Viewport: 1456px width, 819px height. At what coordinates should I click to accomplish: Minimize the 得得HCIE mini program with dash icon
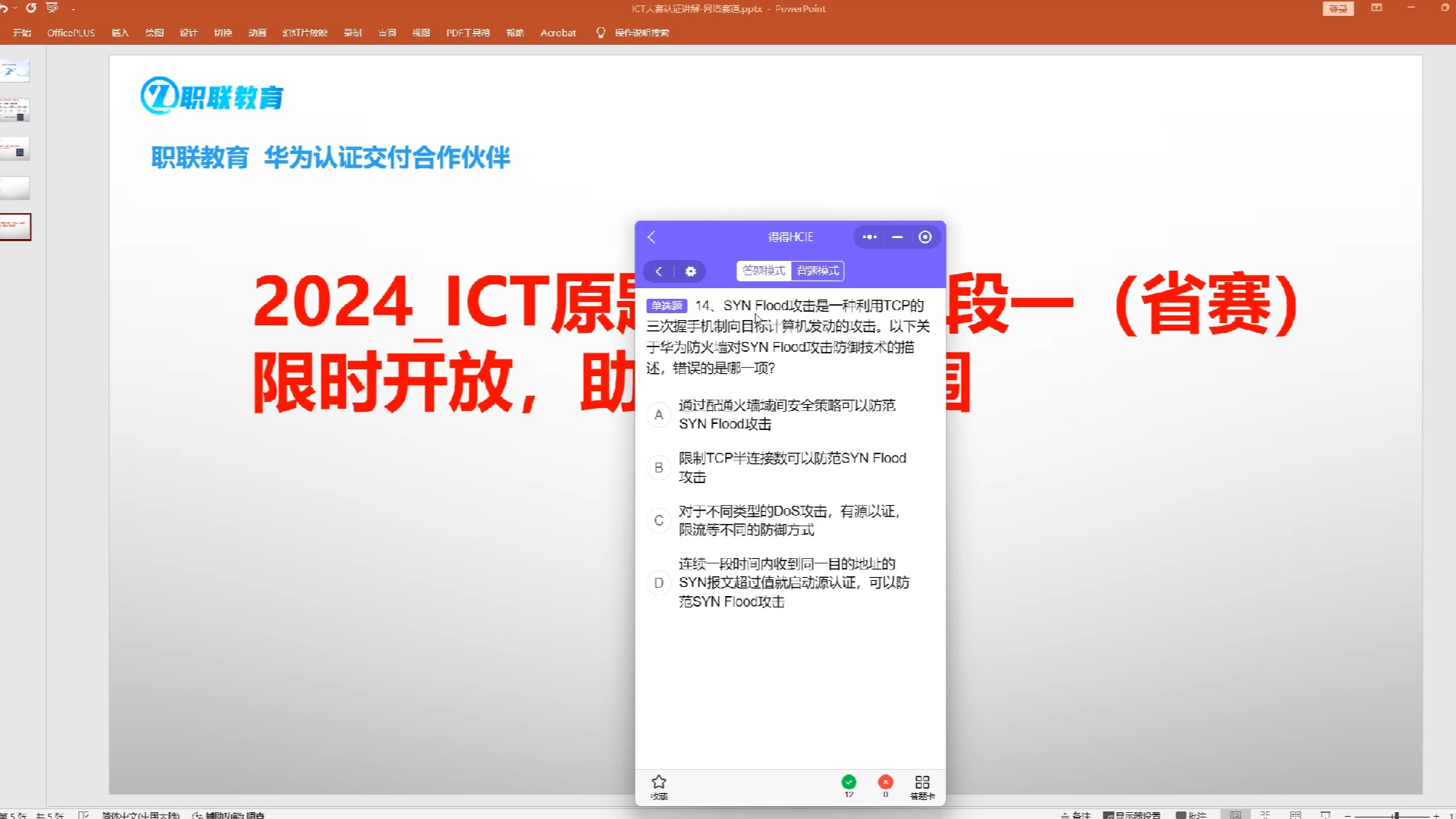coord(897,237)
